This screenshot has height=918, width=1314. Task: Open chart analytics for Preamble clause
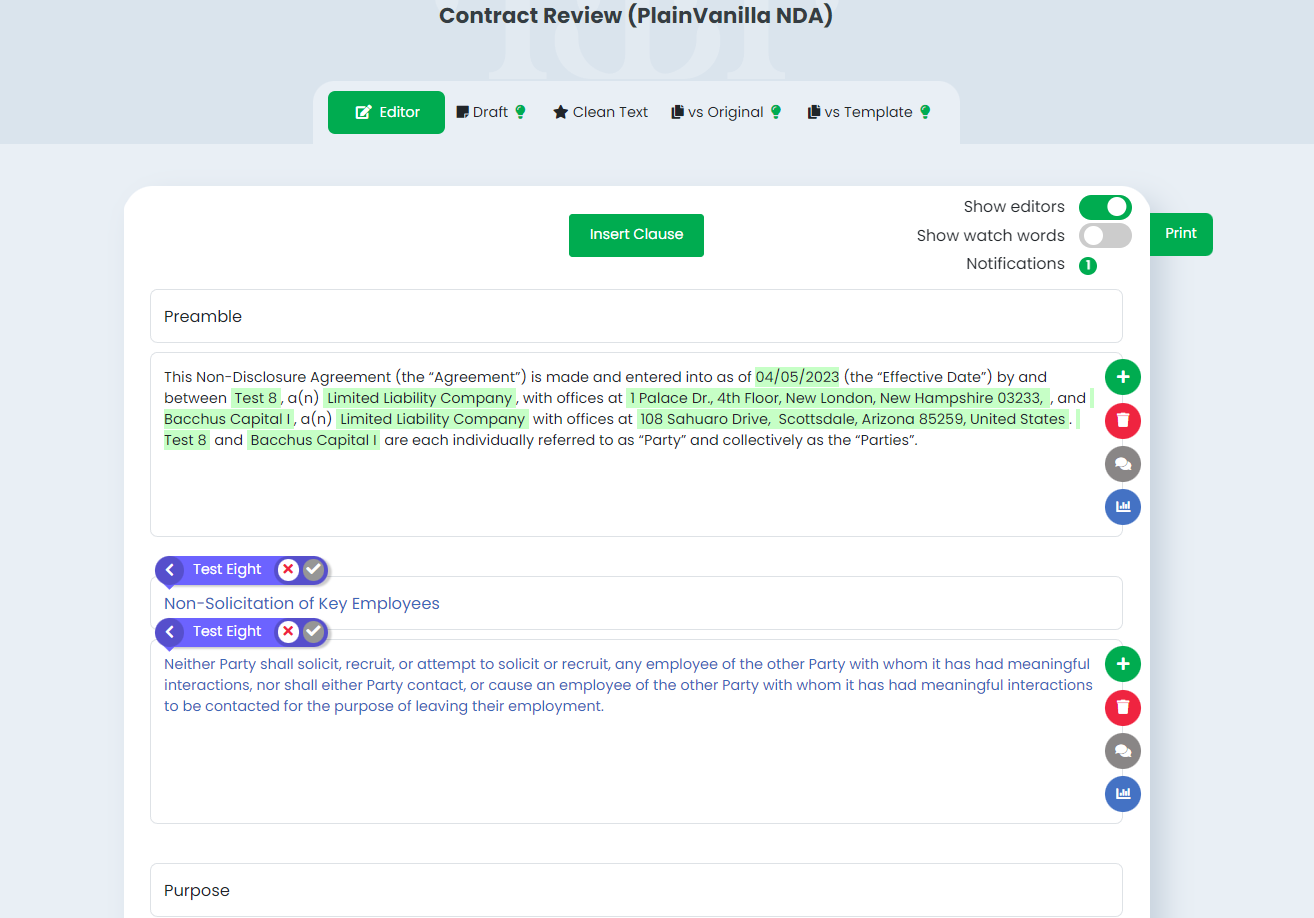[x=1122, y=507]
